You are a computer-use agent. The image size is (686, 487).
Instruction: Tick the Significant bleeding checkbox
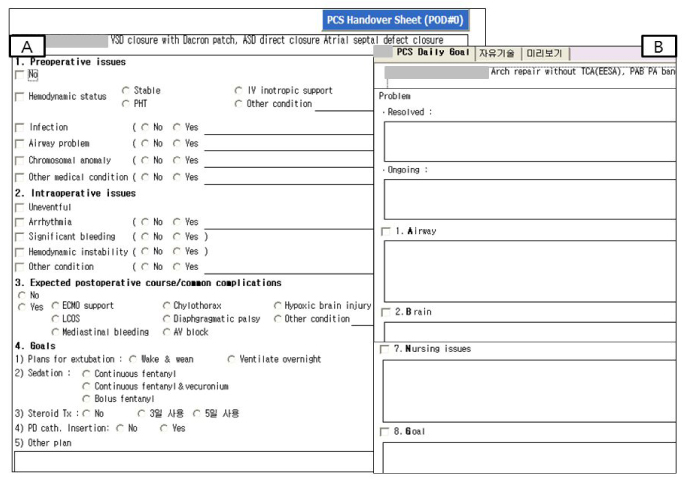[20, 237]
